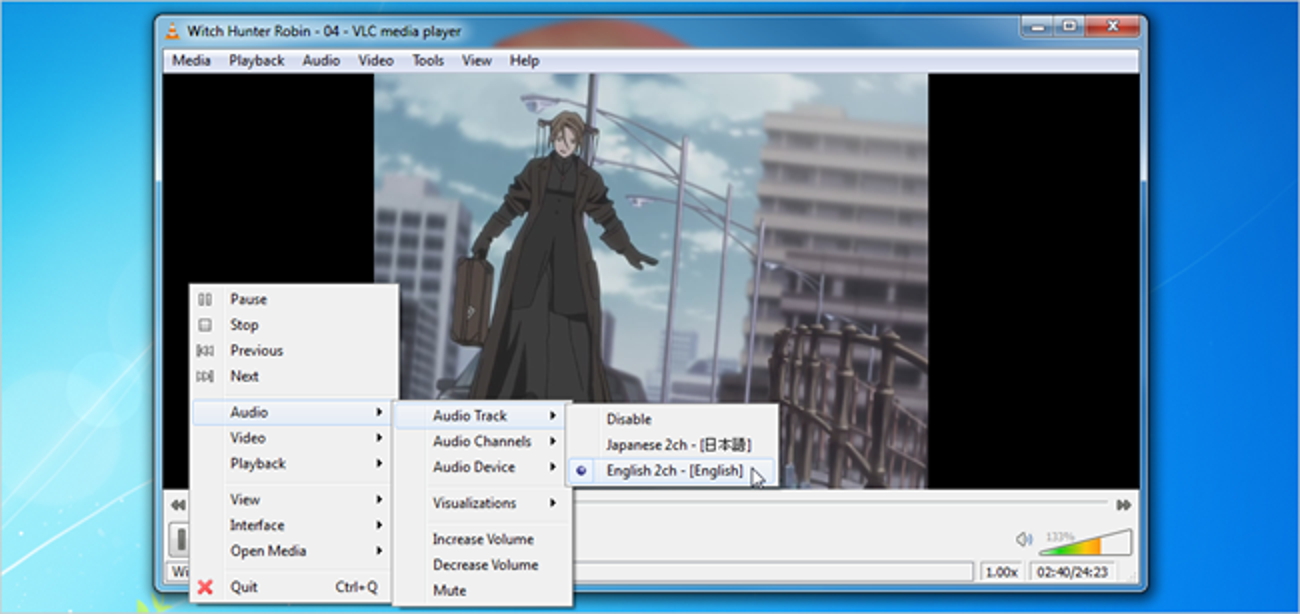Viewport: 1300px width, 614px height.
Task: Click the red Quit X icon
Action: tap(205, 587)
